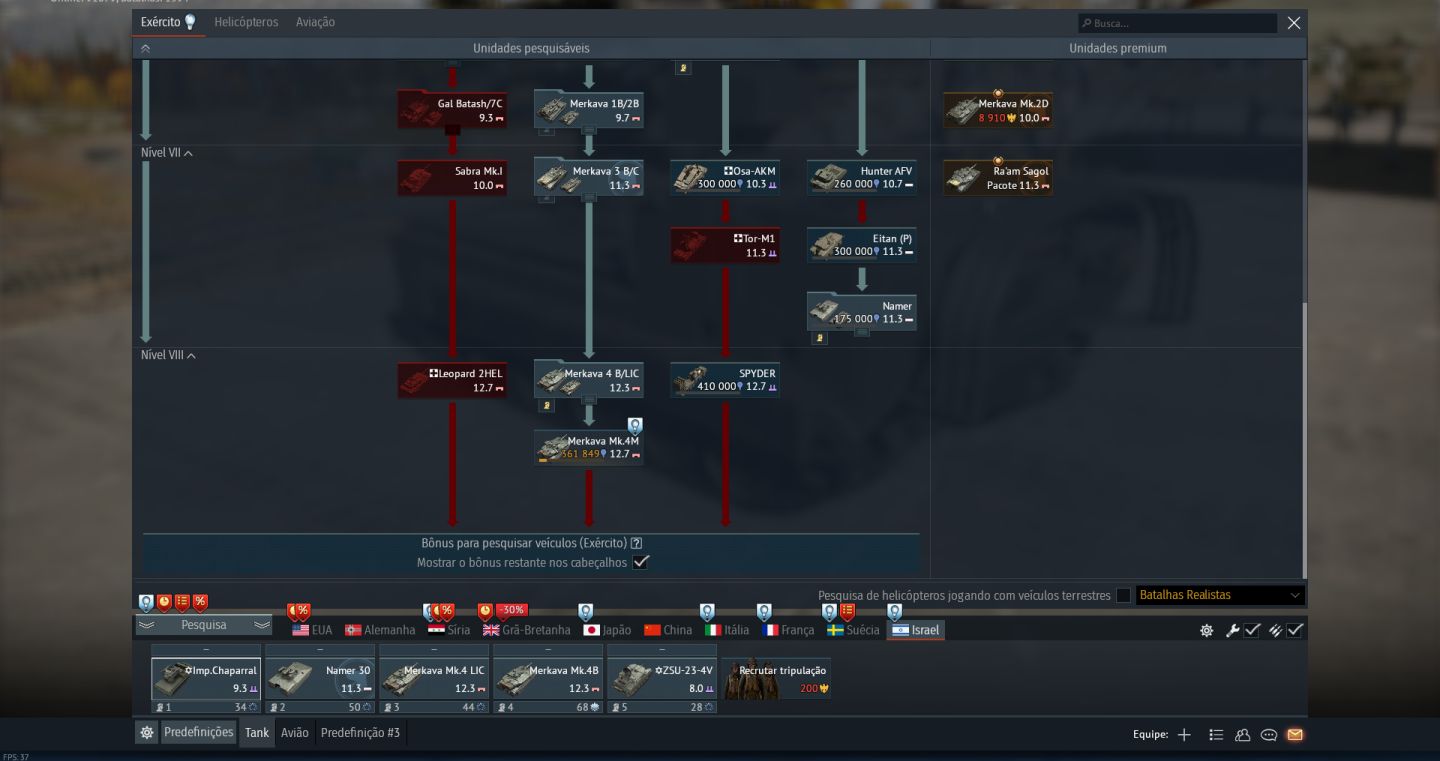Image resolution: width=1440 pixels, height=761 pixels.
Task: Collapse the tree with top-left double chevron
Action: coord(145,48)
